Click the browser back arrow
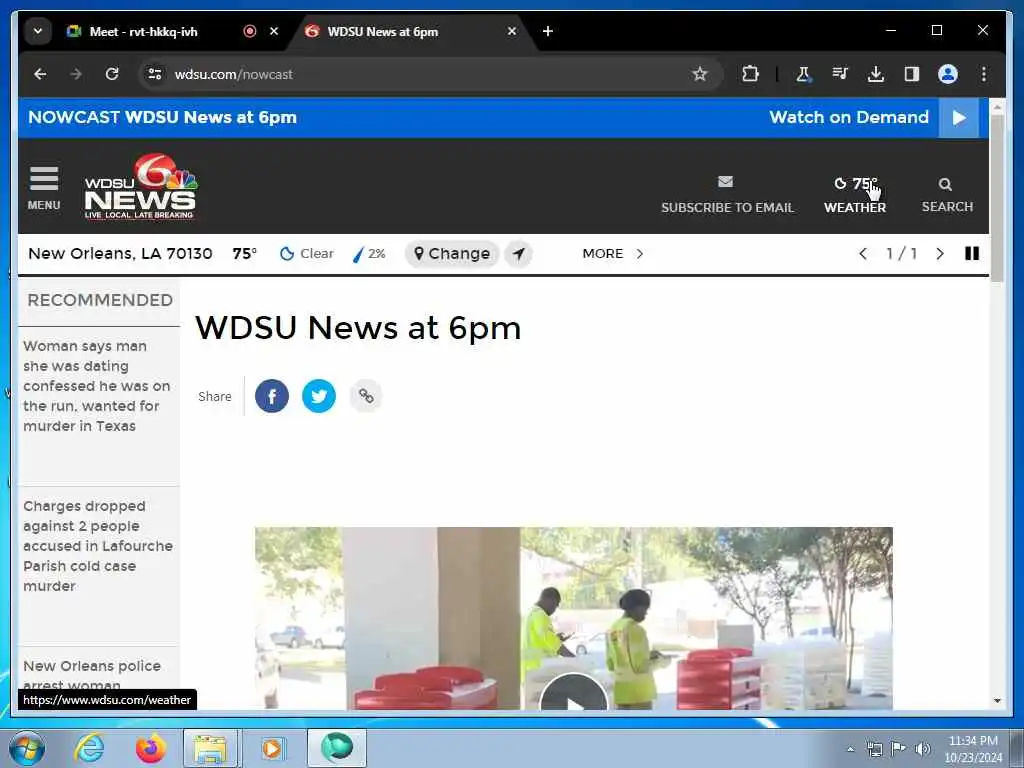Image resolution: width=1024 pixels, height=768 pixels. [40, 74]
